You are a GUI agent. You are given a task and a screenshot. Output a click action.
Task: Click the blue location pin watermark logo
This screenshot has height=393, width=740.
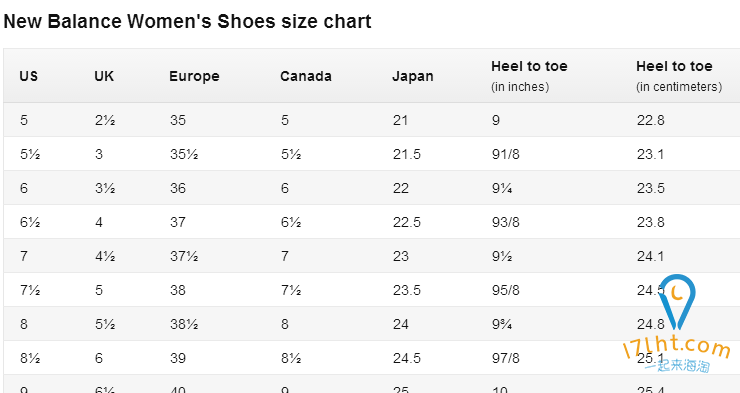click(x=677, y=302)
